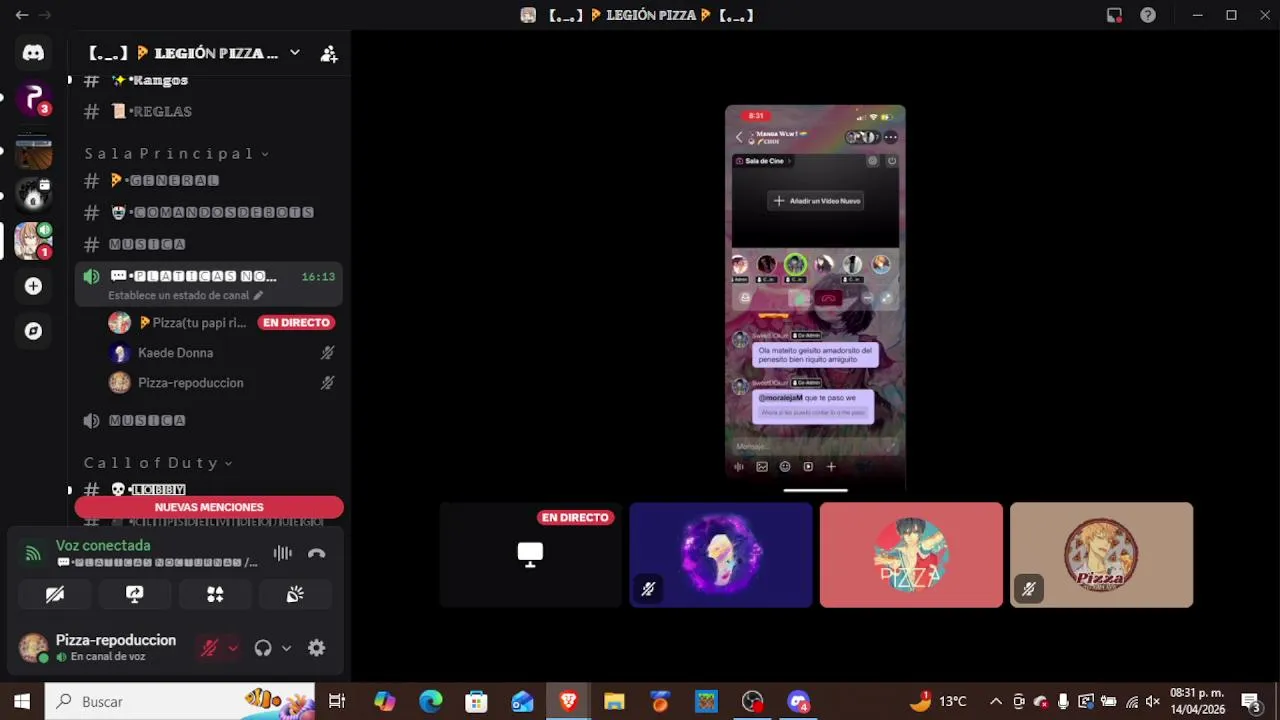This screenshot has height=720, width=1280.
Task: Open user settings gear
Action: pyautogui.click(x=317, y=648)
